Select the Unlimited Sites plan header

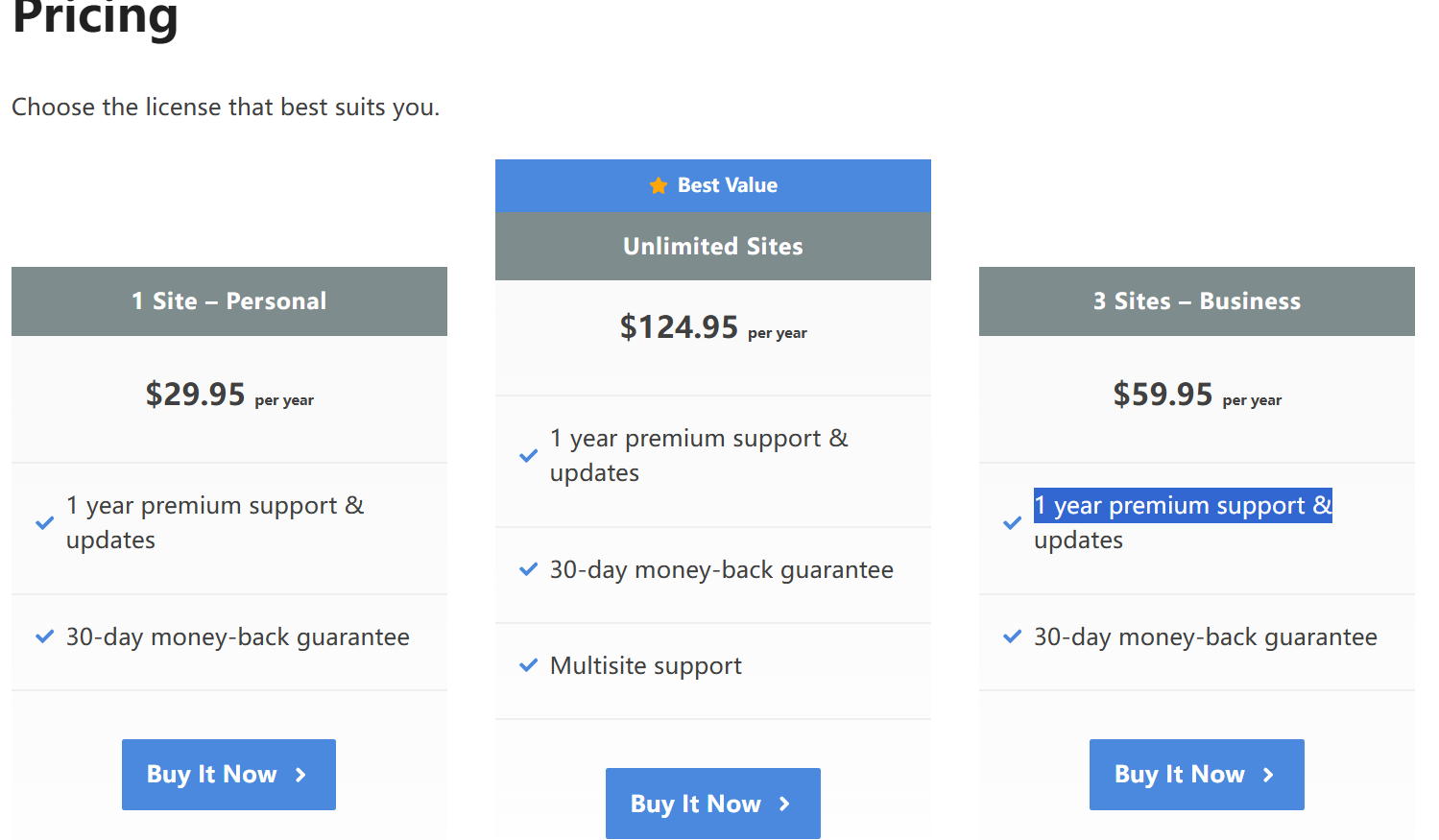tap(713, 247)
